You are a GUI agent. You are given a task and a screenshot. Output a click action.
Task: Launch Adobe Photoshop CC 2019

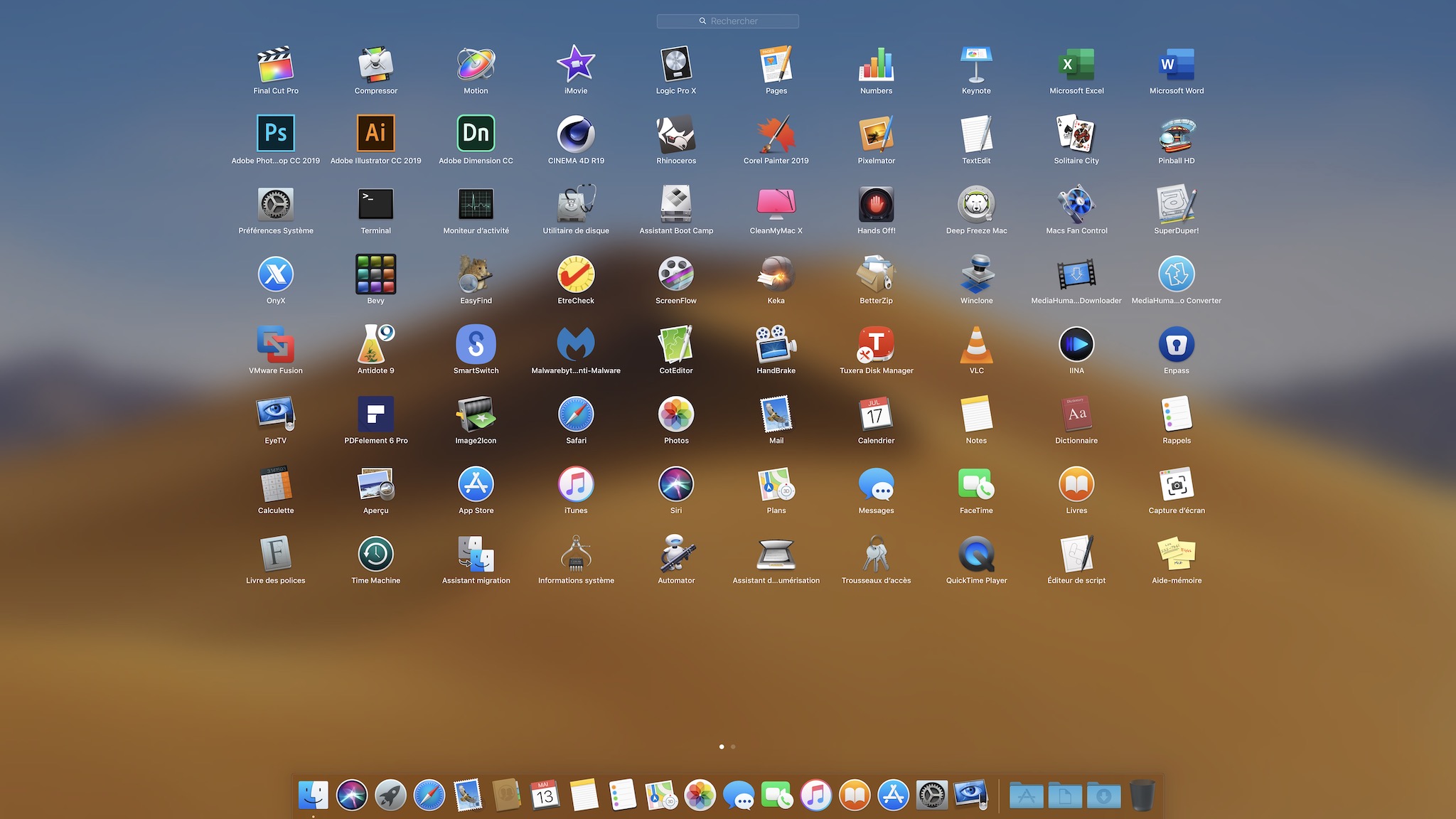tap(276, 133)
